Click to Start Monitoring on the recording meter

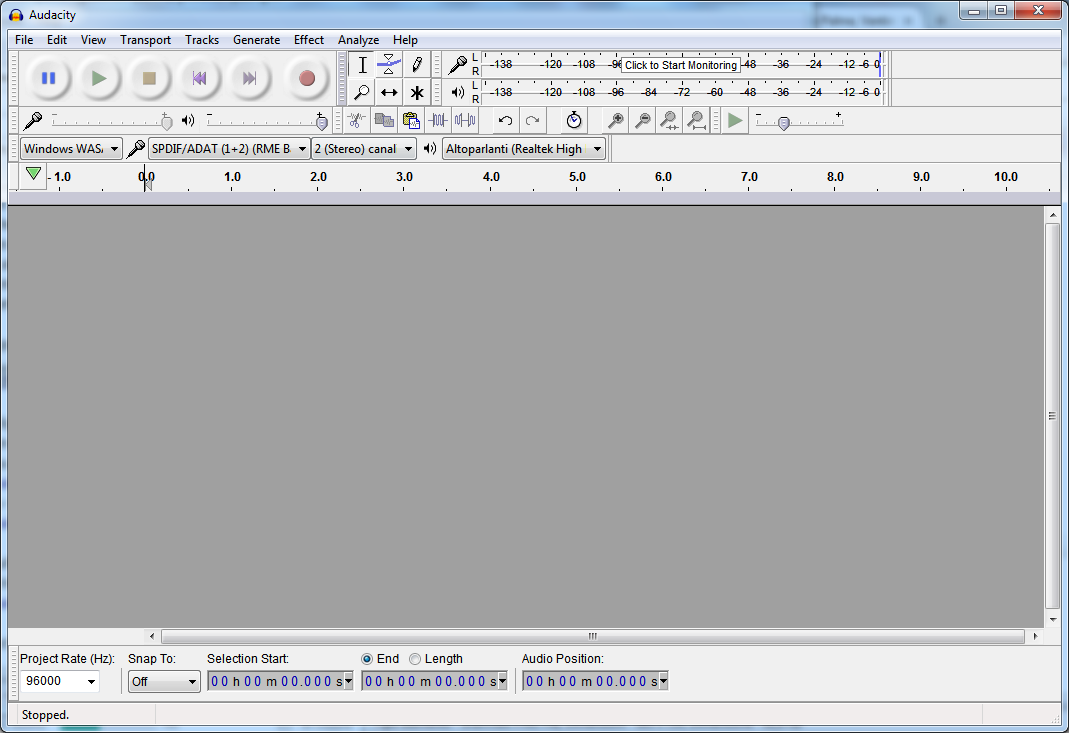click(680, 65)
